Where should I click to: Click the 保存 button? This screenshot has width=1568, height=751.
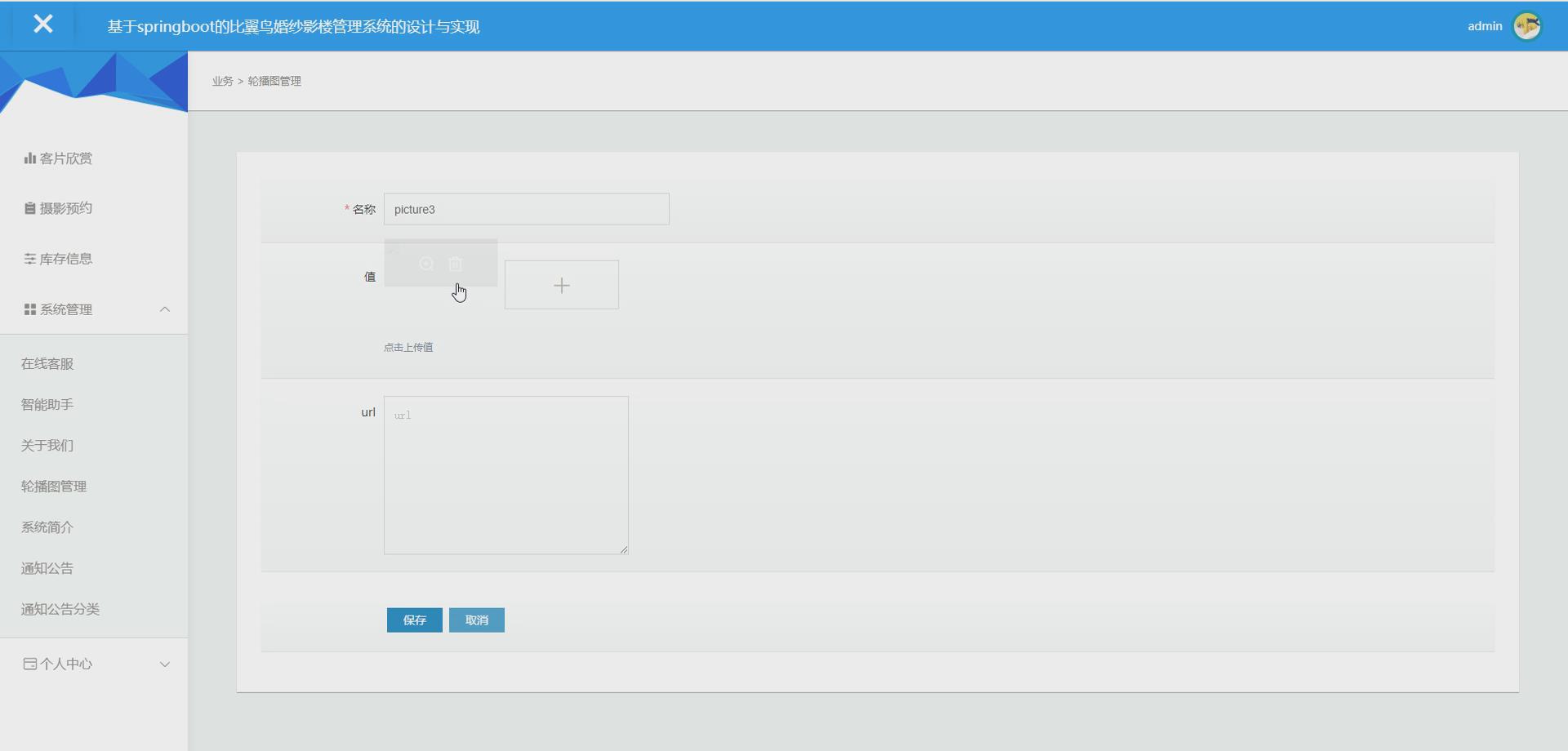(x=415, y=620)
